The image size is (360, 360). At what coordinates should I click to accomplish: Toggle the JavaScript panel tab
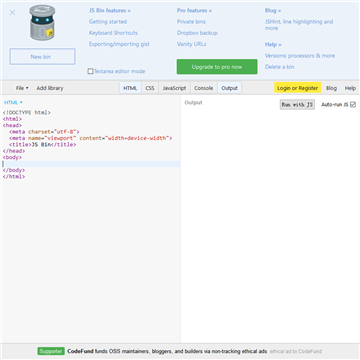(x=174, y=88)
